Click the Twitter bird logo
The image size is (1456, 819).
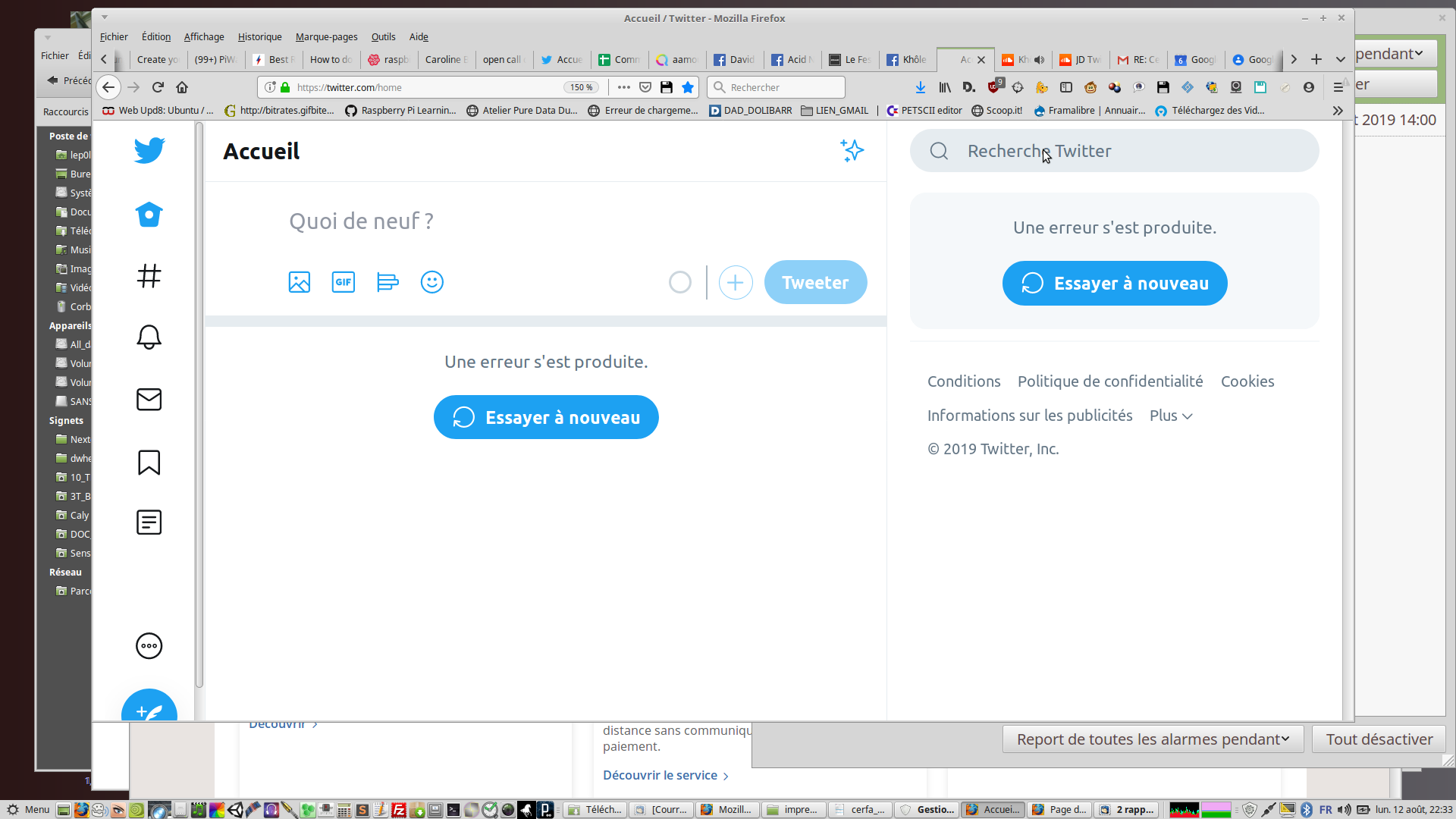tap(149, 150)
